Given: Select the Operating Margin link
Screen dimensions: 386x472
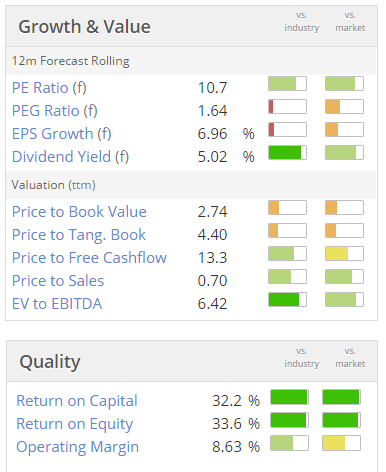Looking at the screenshot, I should coord(77,447).
